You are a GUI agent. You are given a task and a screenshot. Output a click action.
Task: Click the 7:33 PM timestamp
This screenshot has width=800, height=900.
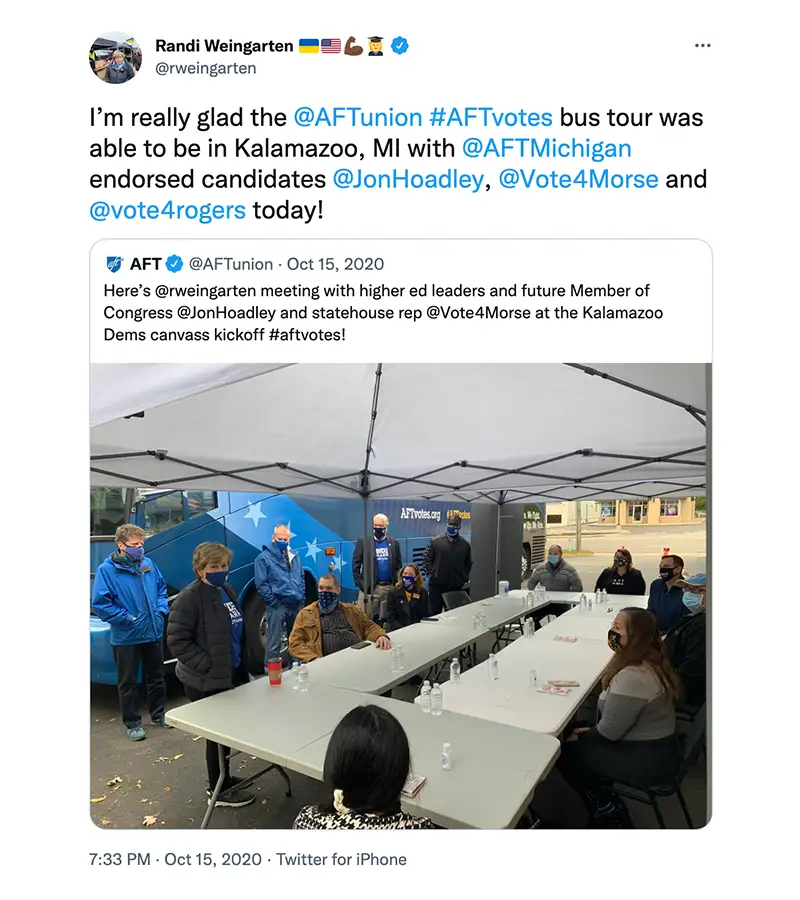(121, 859)
